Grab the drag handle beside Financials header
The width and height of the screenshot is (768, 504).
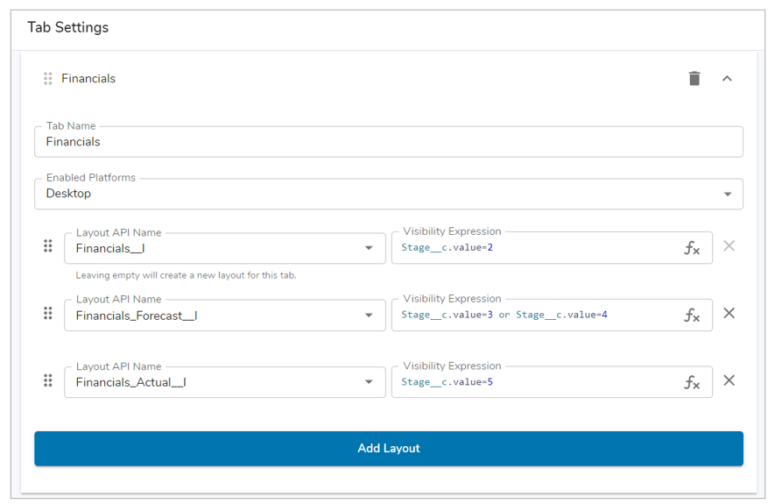click(48, 78)
